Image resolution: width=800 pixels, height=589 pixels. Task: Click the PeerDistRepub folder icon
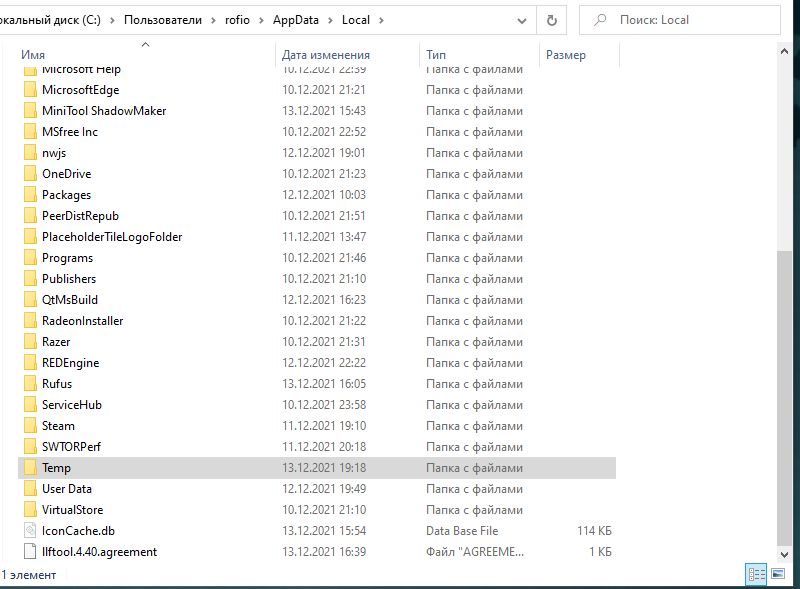30,216
